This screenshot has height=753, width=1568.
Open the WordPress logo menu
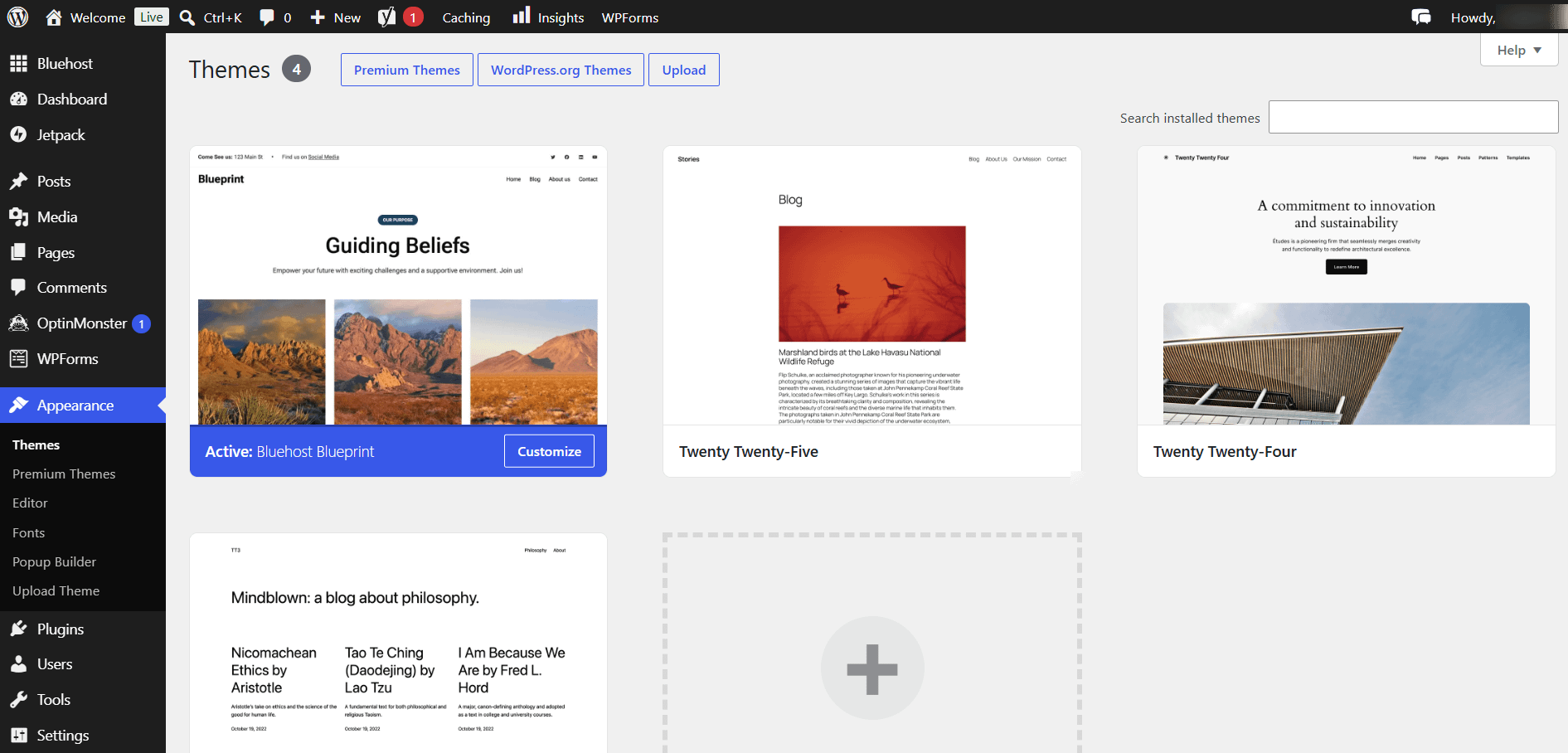[x=17, y=17]
